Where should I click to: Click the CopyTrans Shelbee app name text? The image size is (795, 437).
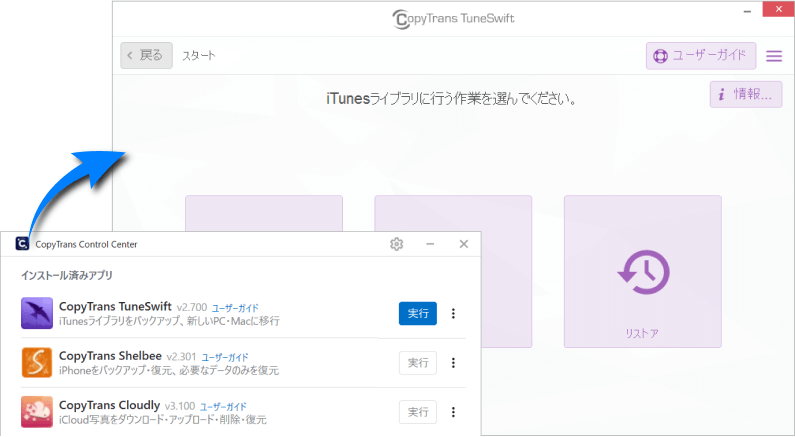pos(110,356)
